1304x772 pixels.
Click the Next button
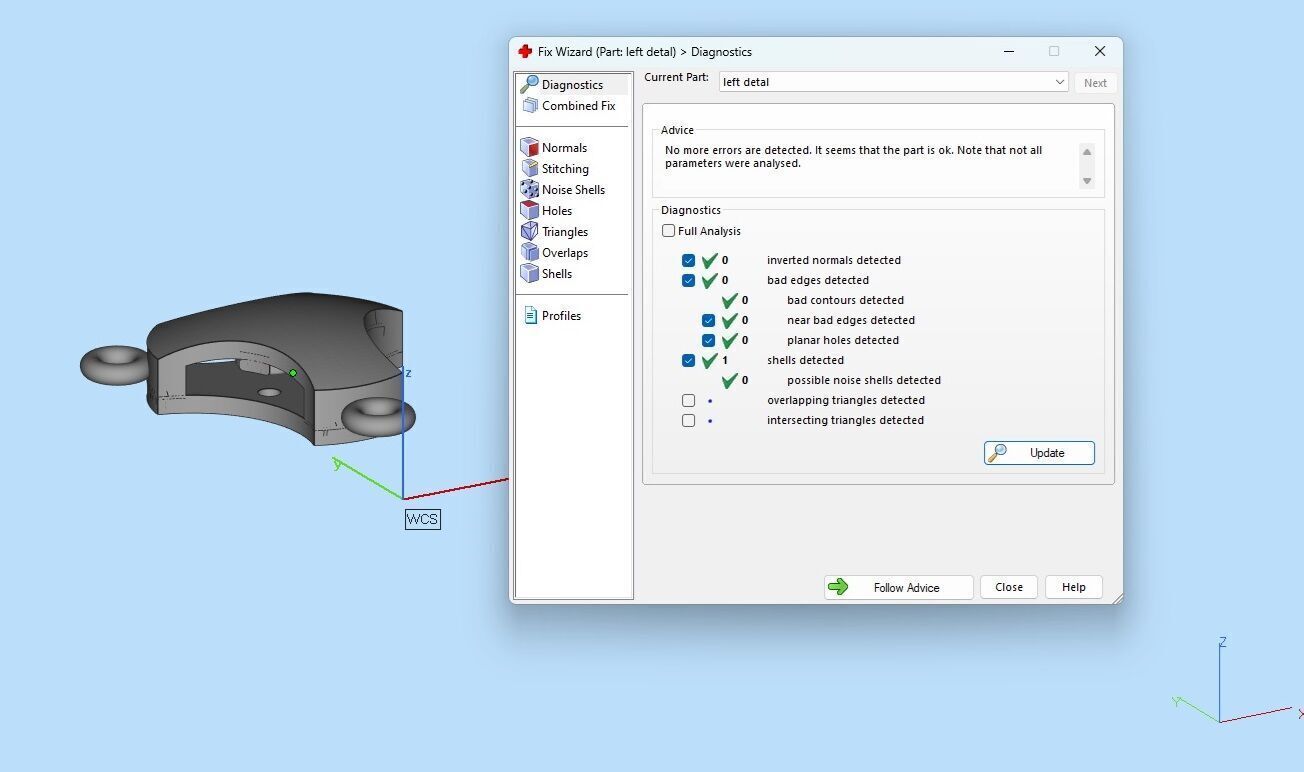(1096, 83)
